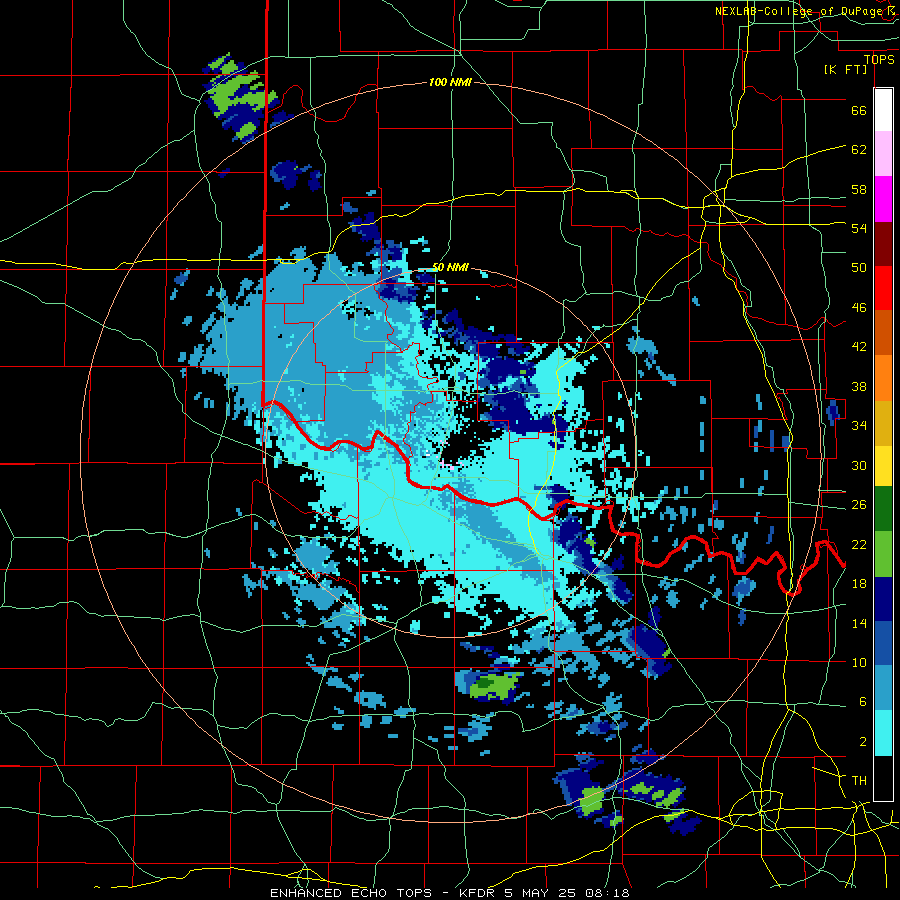
Task: Click the legend value 38
Action: (859, 386)
